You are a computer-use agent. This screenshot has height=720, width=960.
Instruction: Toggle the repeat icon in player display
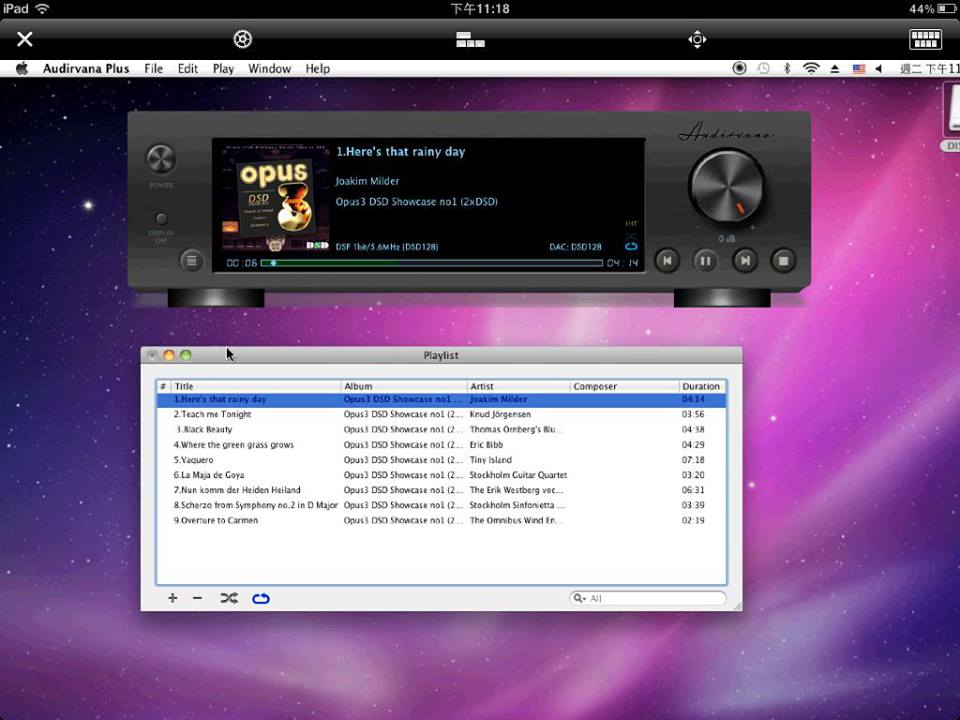(x=631, y=246)
